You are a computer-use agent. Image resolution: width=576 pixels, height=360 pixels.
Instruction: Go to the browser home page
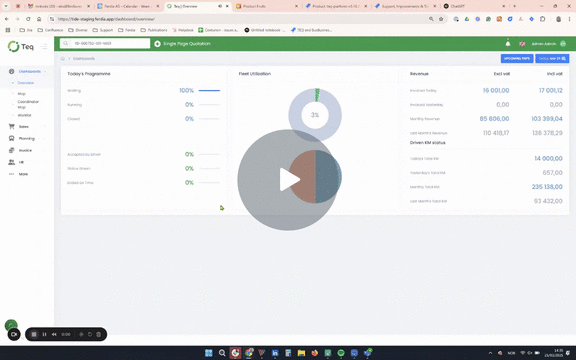point(39,19)
